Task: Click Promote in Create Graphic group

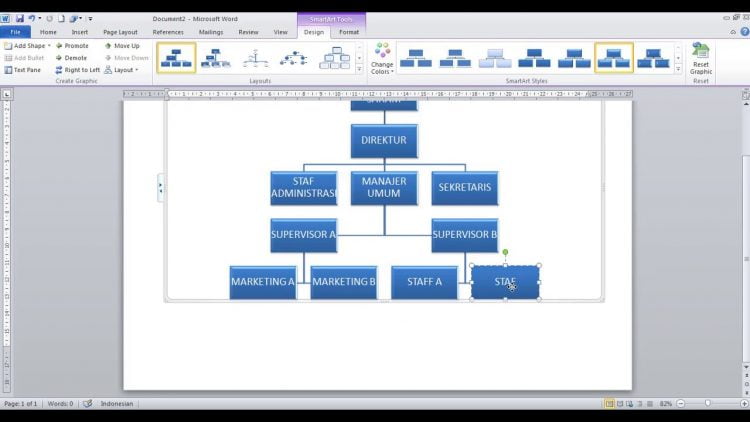Action: (x=72, y=45)
